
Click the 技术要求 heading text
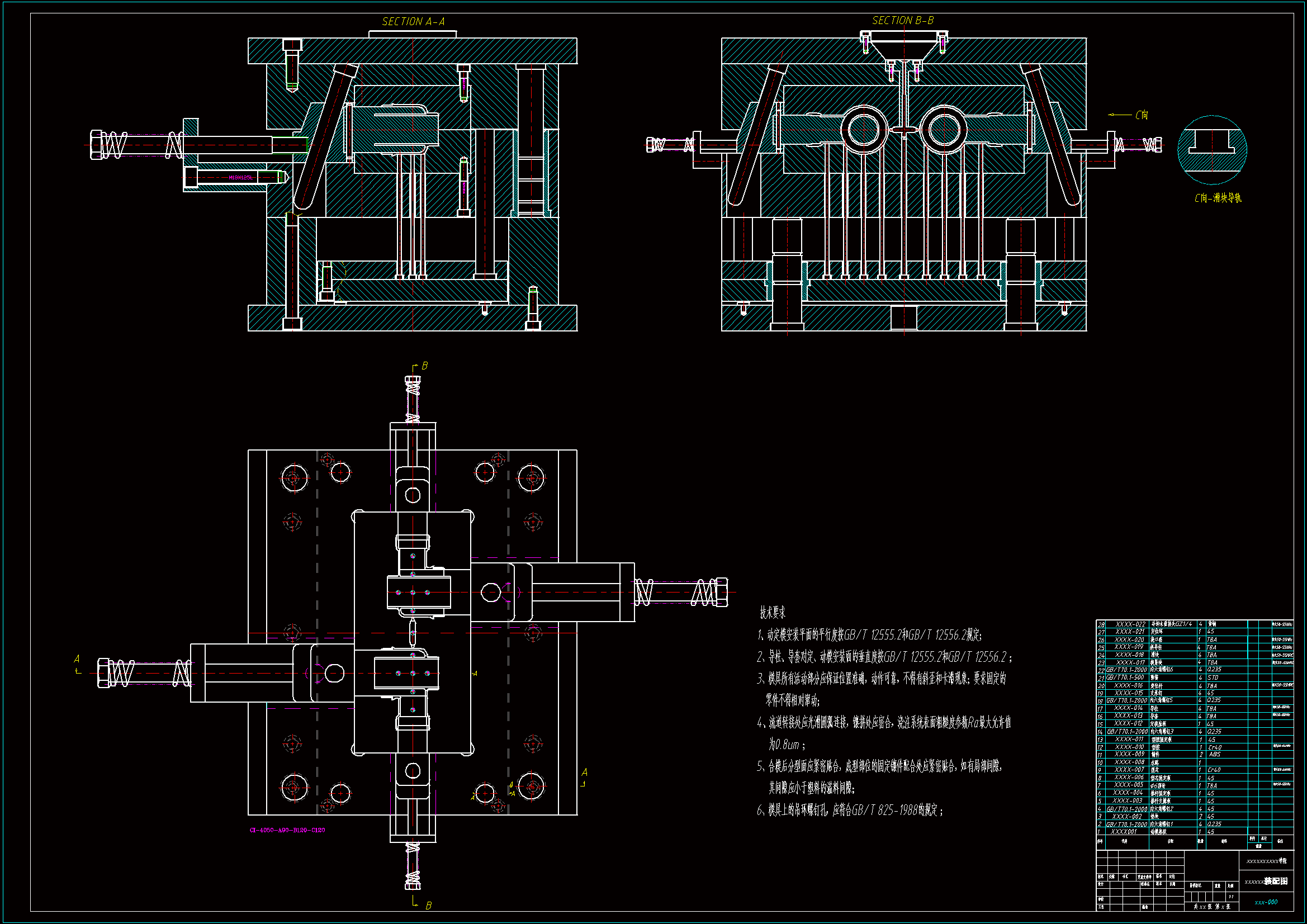tap(773, 613)
